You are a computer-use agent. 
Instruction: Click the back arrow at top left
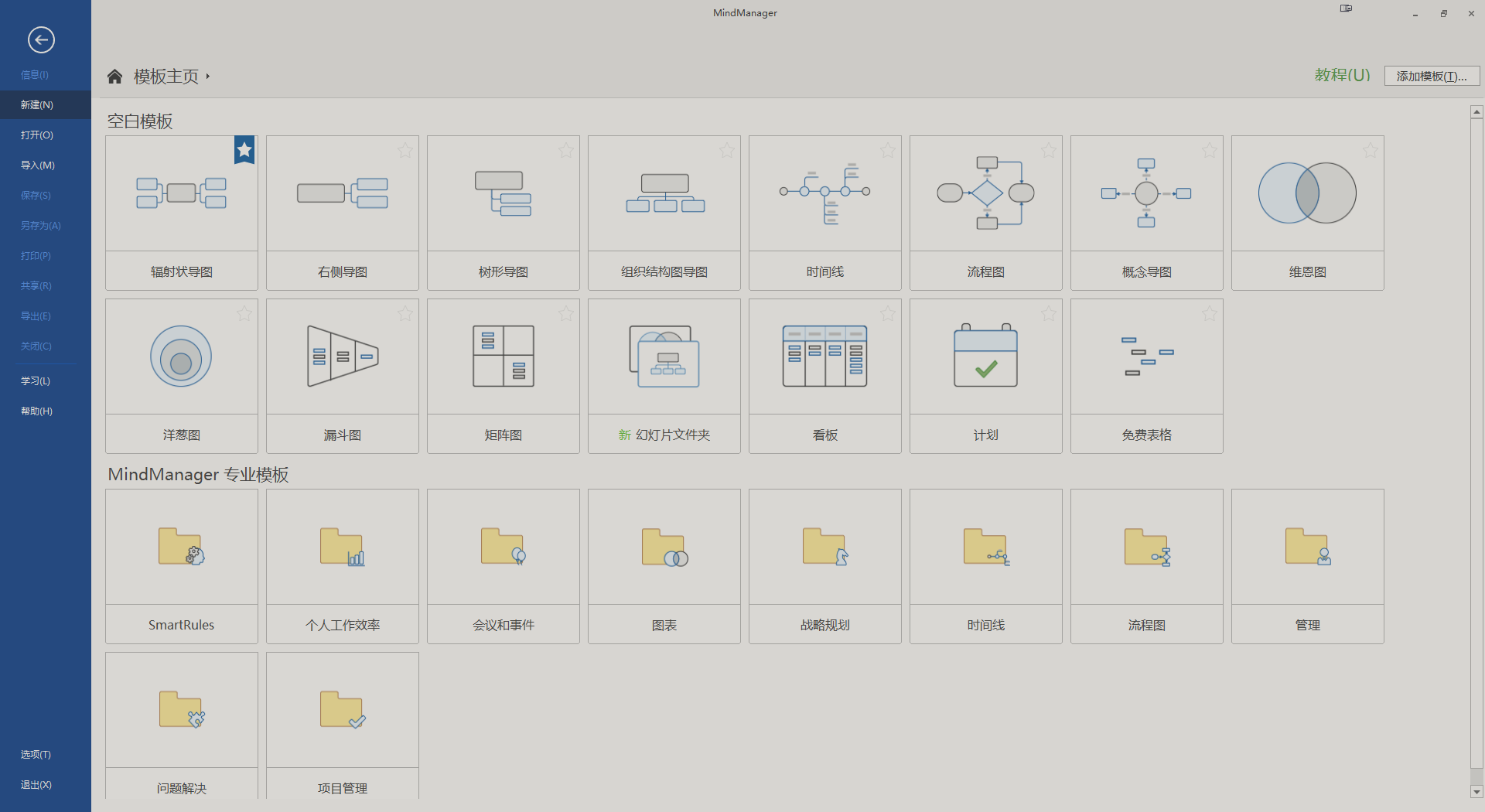tap(41, 39)
